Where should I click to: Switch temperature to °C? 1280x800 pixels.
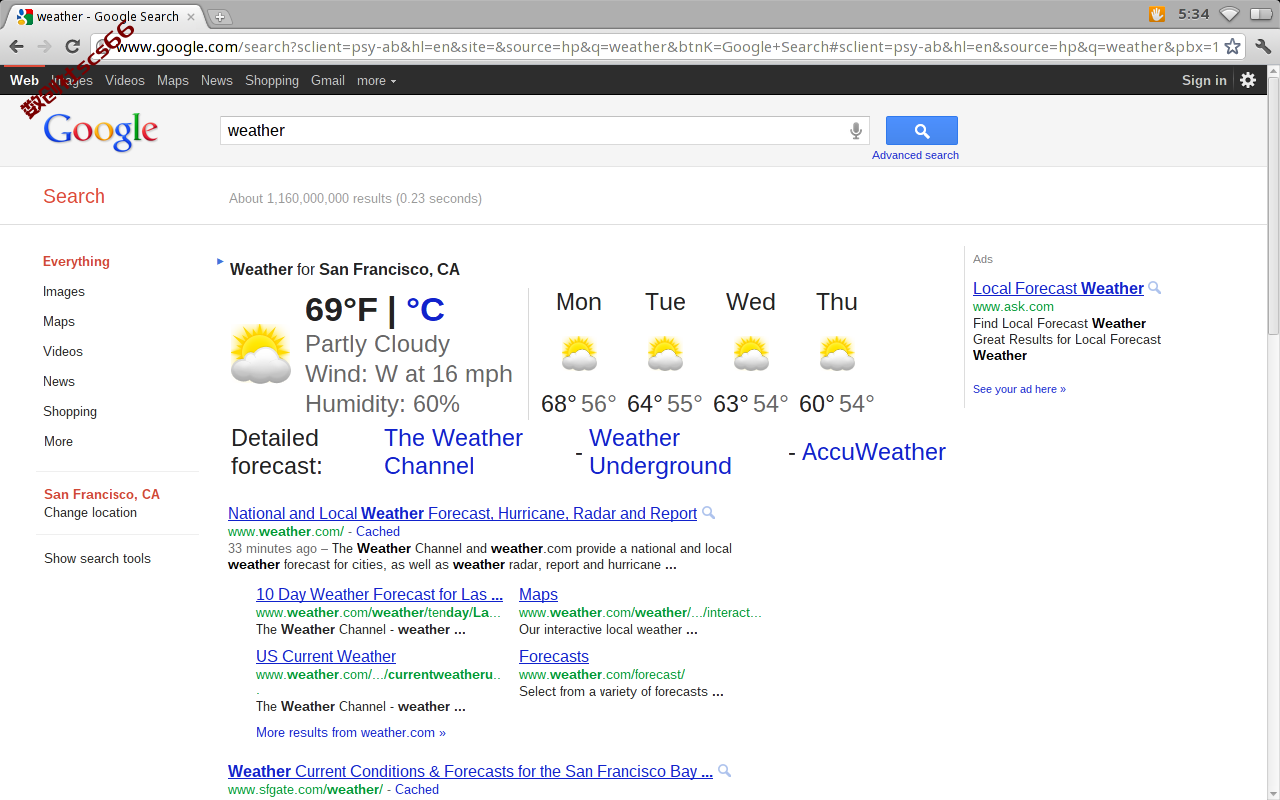(x=425, y=310)
